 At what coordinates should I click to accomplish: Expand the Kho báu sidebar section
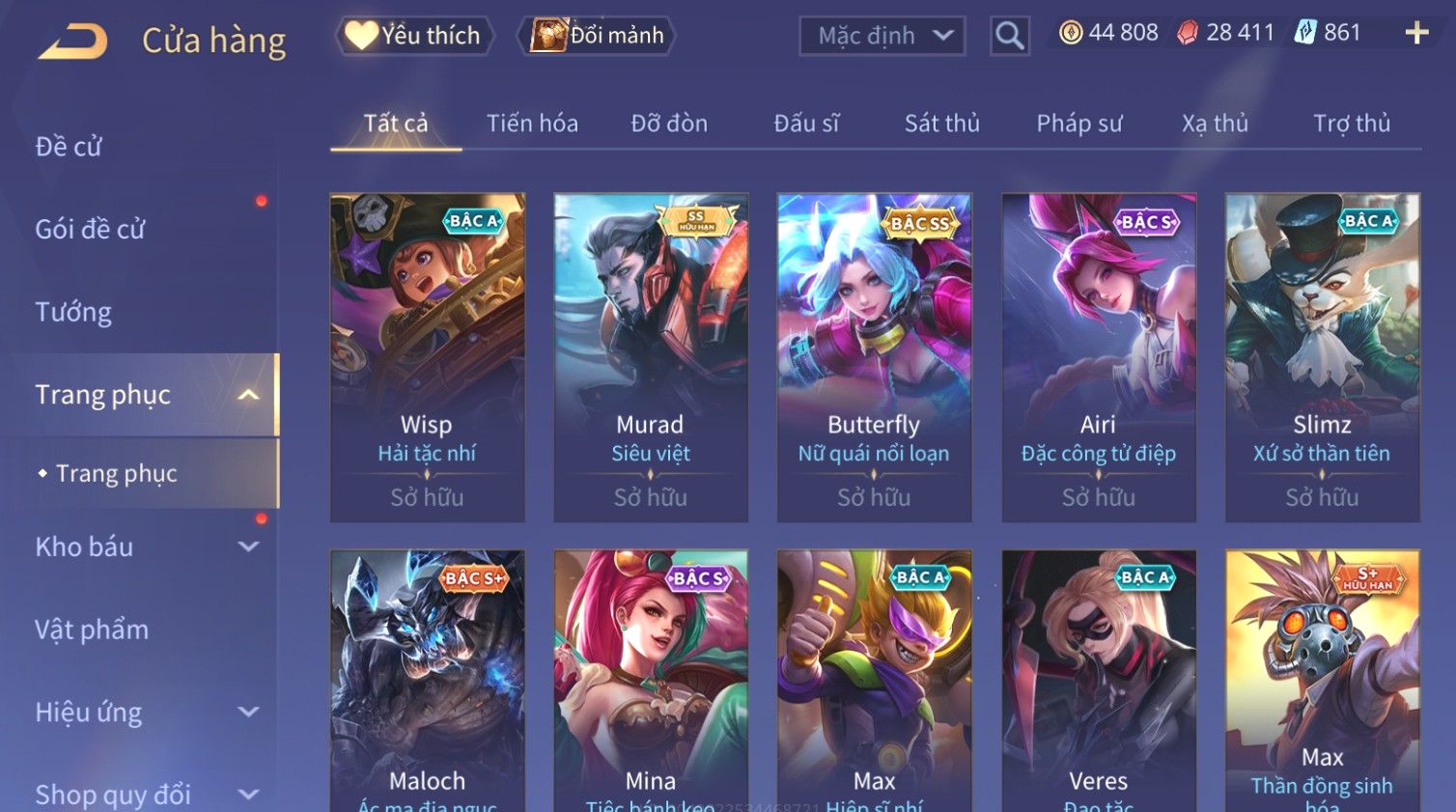click(248, 546)
